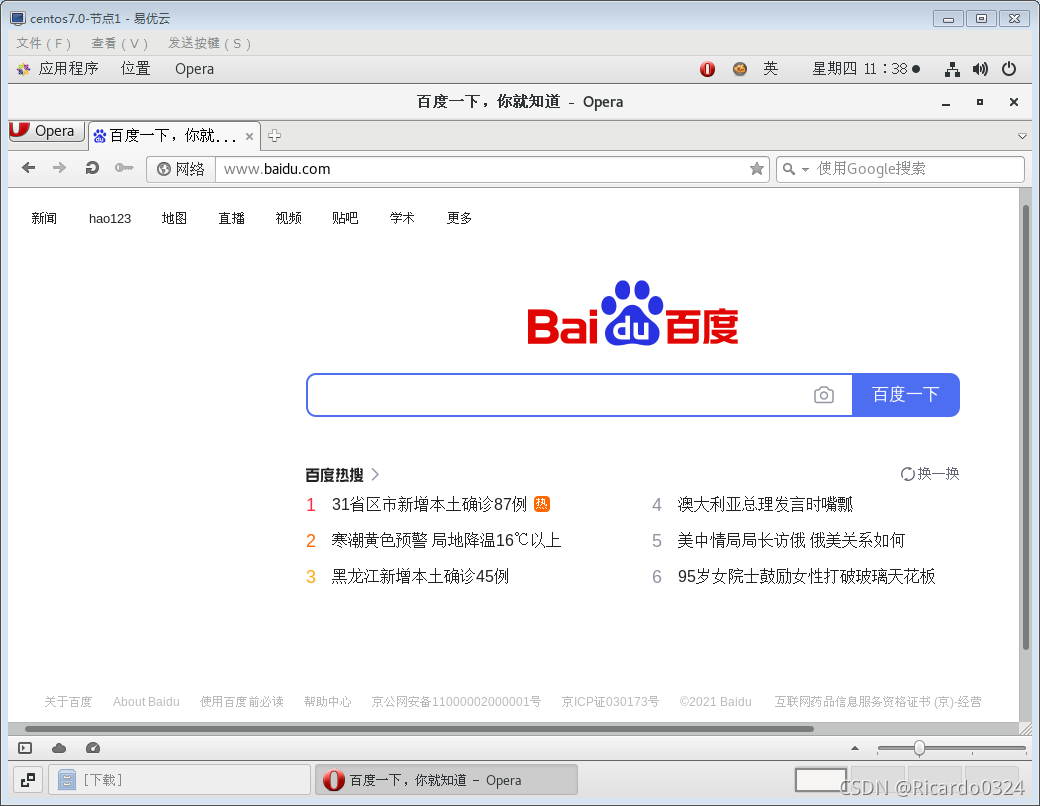Star the current page in the address bar
This screenshot has width=1040, height=806.
coord(757,169)
